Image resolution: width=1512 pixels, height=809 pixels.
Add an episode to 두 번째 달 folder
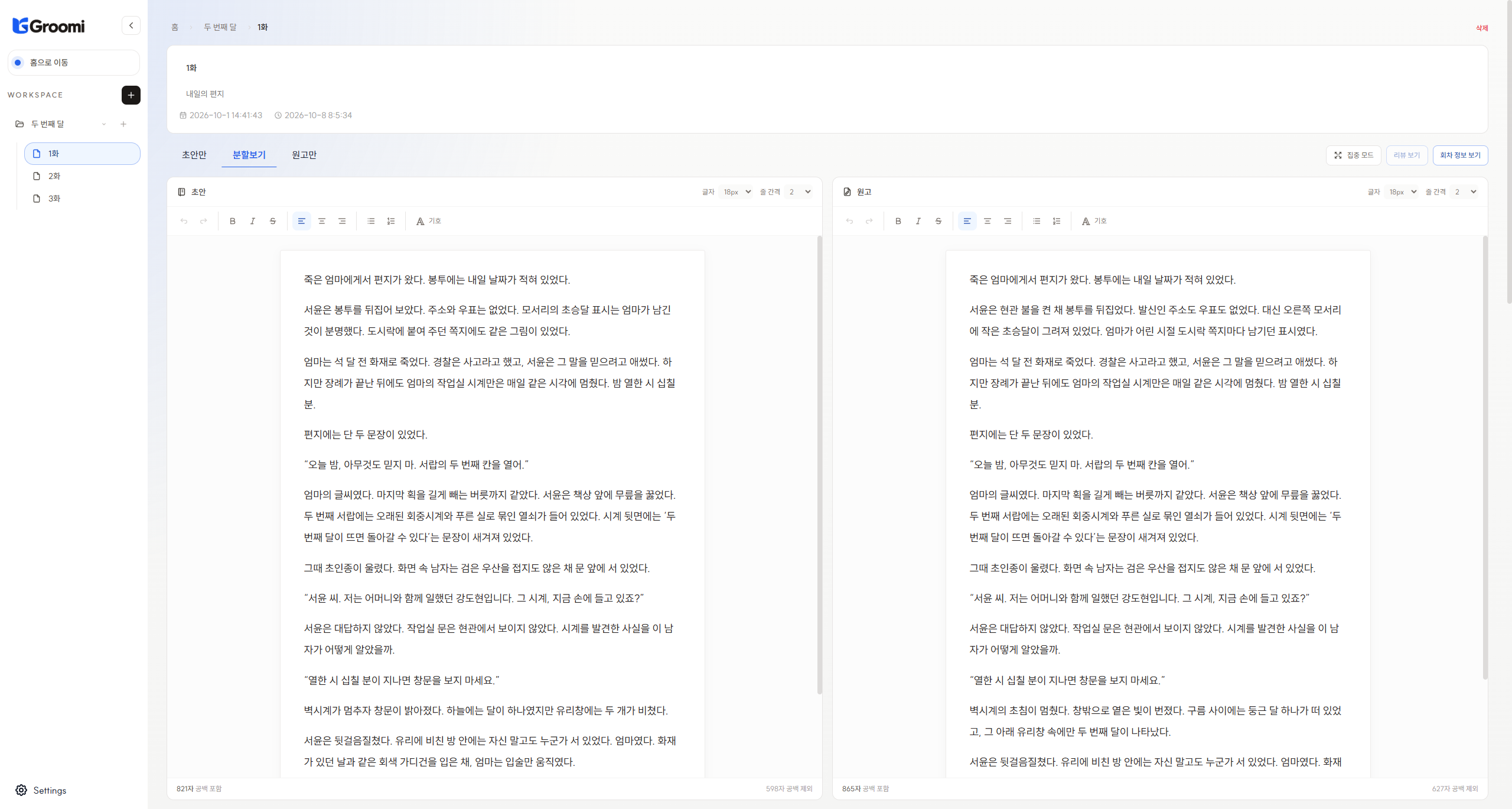click(123, 124)
